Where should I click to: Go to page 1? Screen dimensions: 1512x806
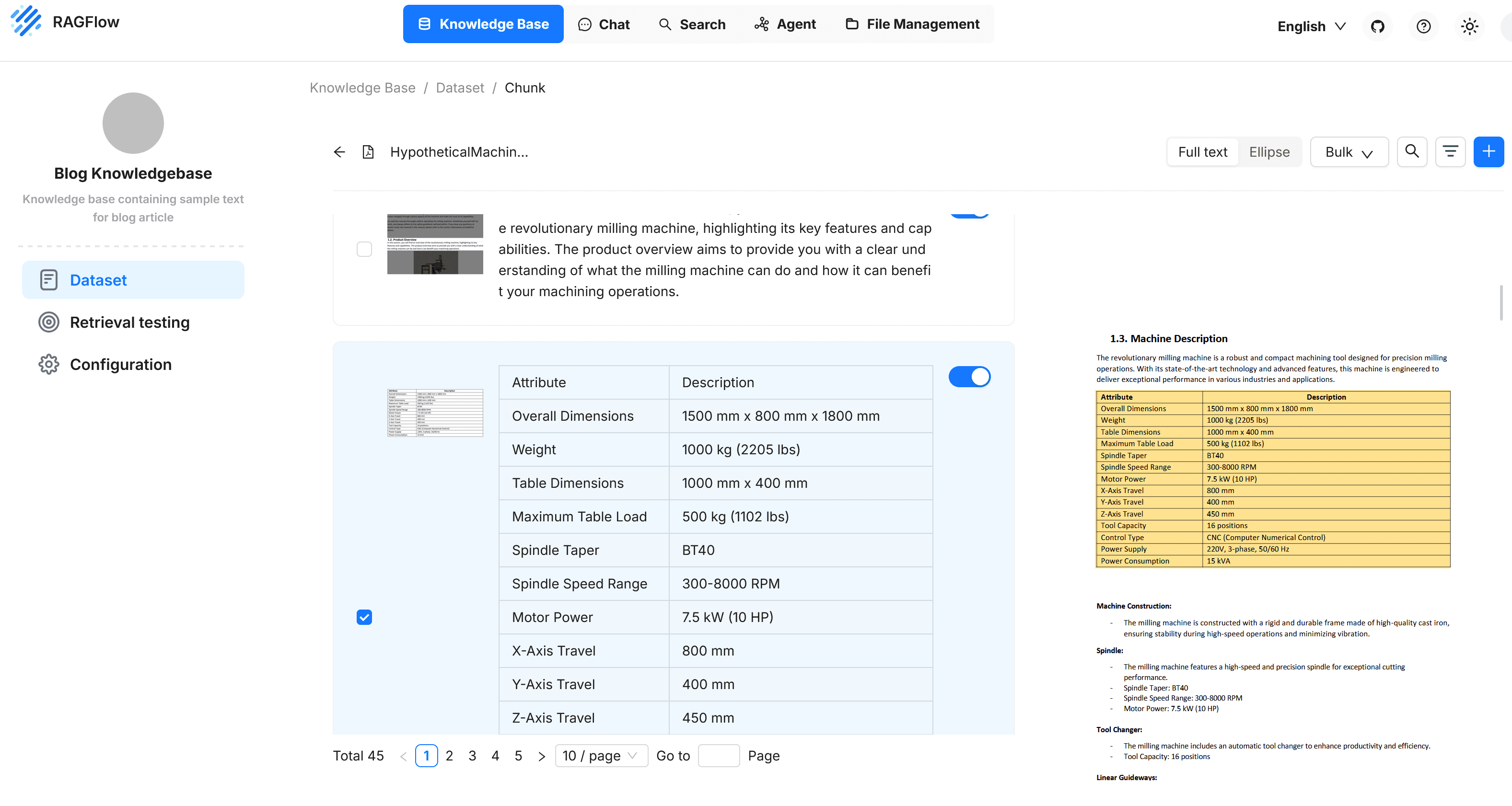(426, 756)
